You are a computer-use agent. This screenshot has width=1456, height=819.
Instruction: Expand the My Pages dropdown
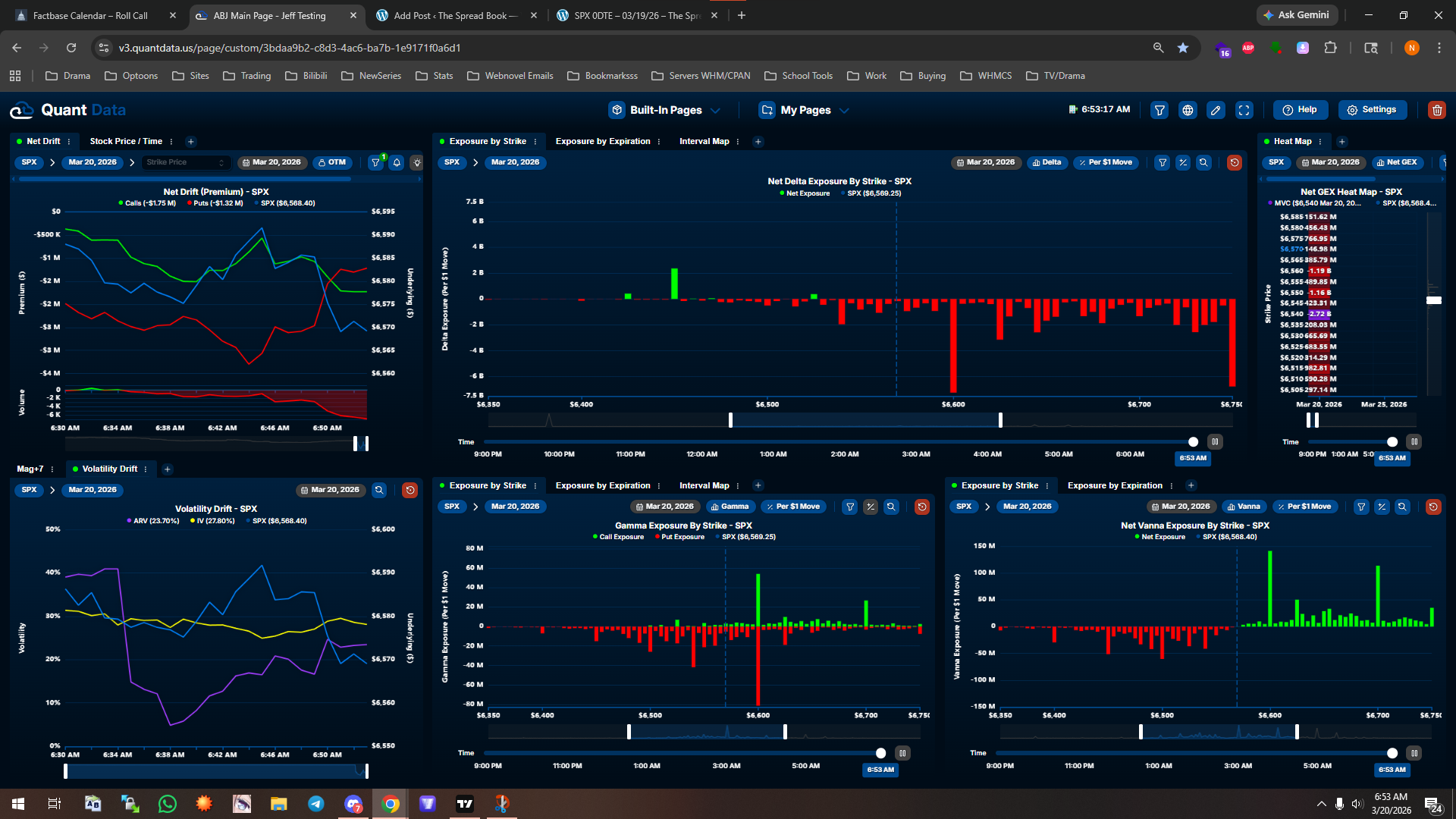[x=805, y=110]
